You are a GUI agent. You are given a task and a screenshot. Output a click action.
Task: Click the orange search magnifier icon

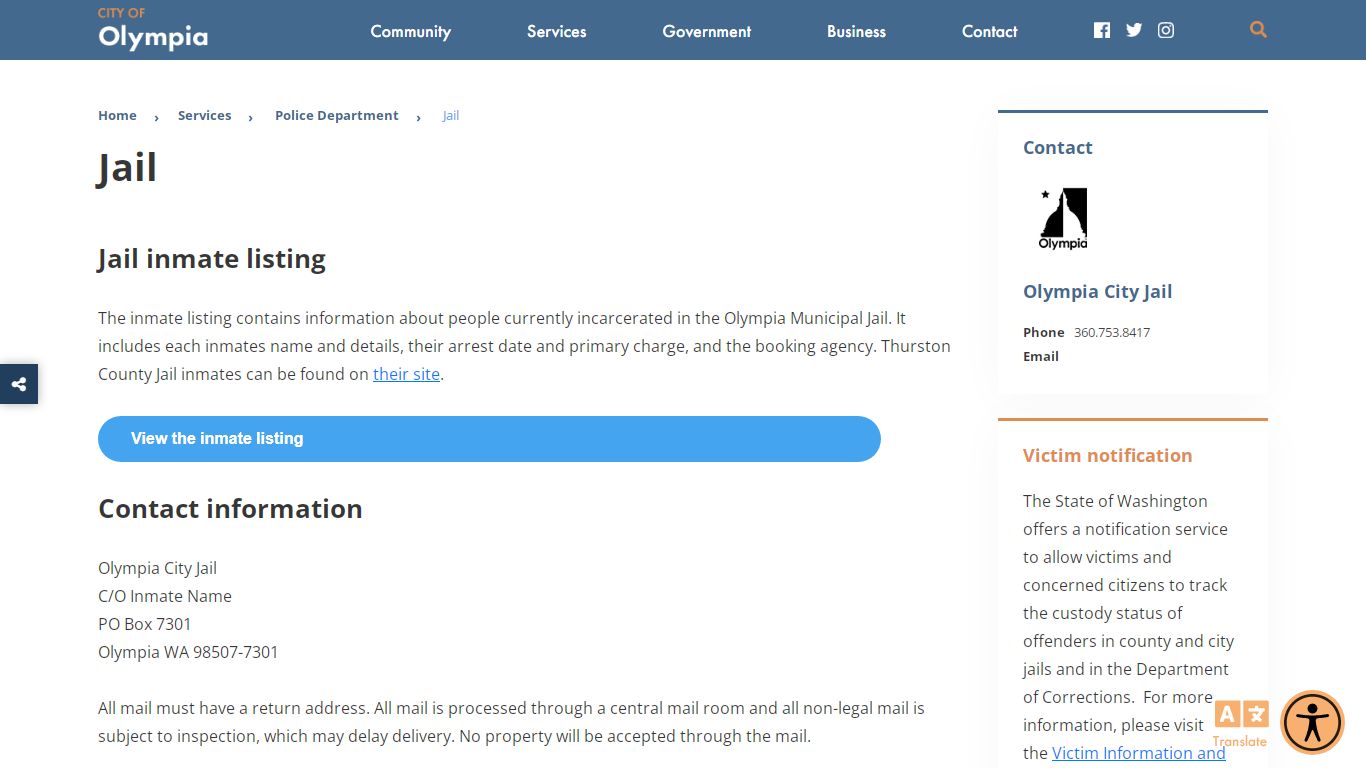tap(1258, 30)
